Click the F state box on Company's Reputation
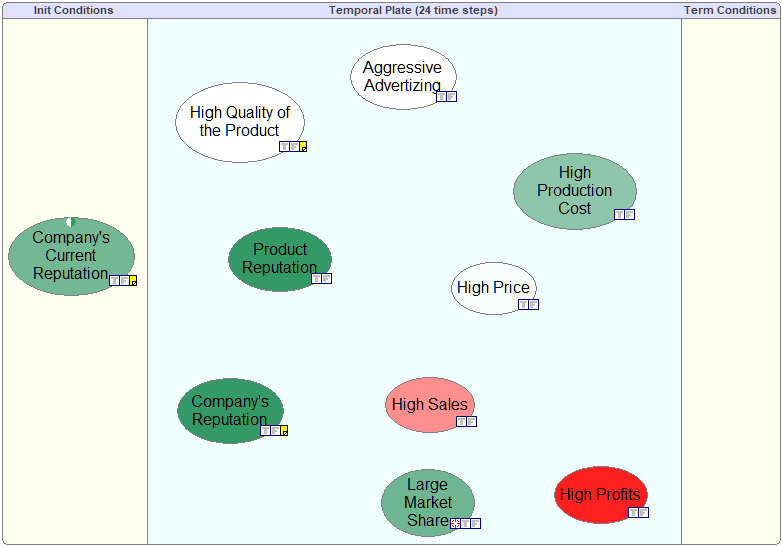 point(276,430)
